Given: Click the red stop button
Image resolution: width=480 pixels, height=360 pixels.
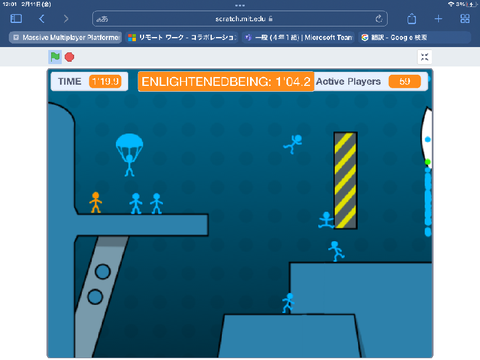Looking at the screenshot, I should pyautogui.click(x=69, y=57).
